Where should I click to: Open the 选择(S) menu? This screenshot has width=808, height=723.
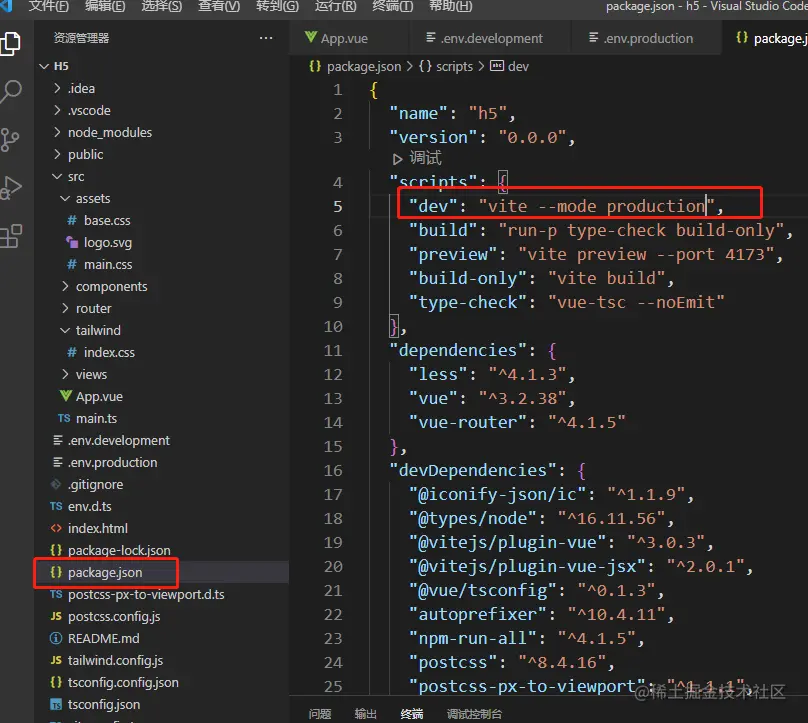[162, 6]
